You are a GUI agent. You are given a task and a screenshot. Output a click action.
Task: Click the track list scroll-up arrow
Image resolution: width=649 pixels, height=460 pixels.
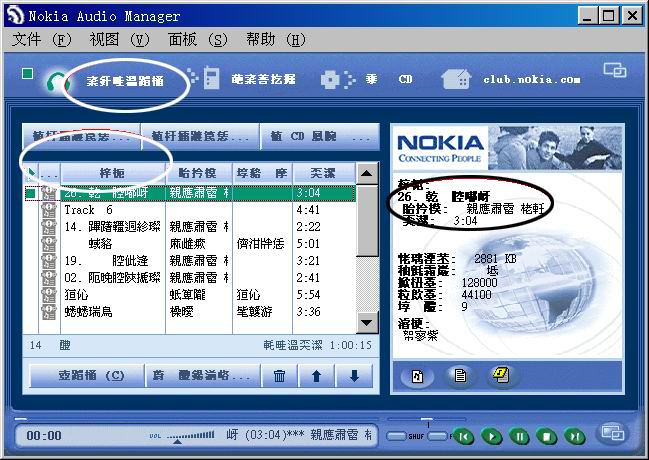click(x=367, y=173)
